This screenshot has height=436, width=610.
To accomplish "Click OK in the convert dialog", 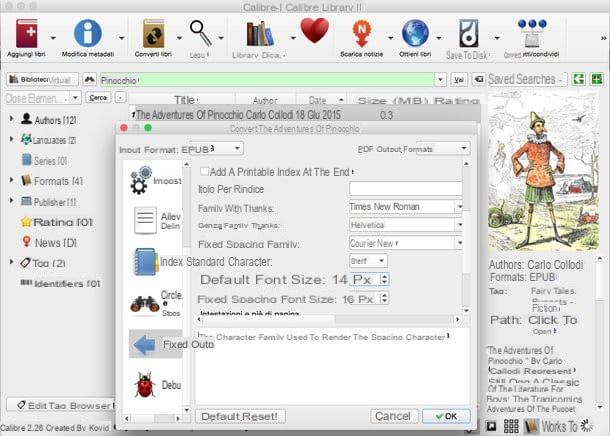I will 446,416.
